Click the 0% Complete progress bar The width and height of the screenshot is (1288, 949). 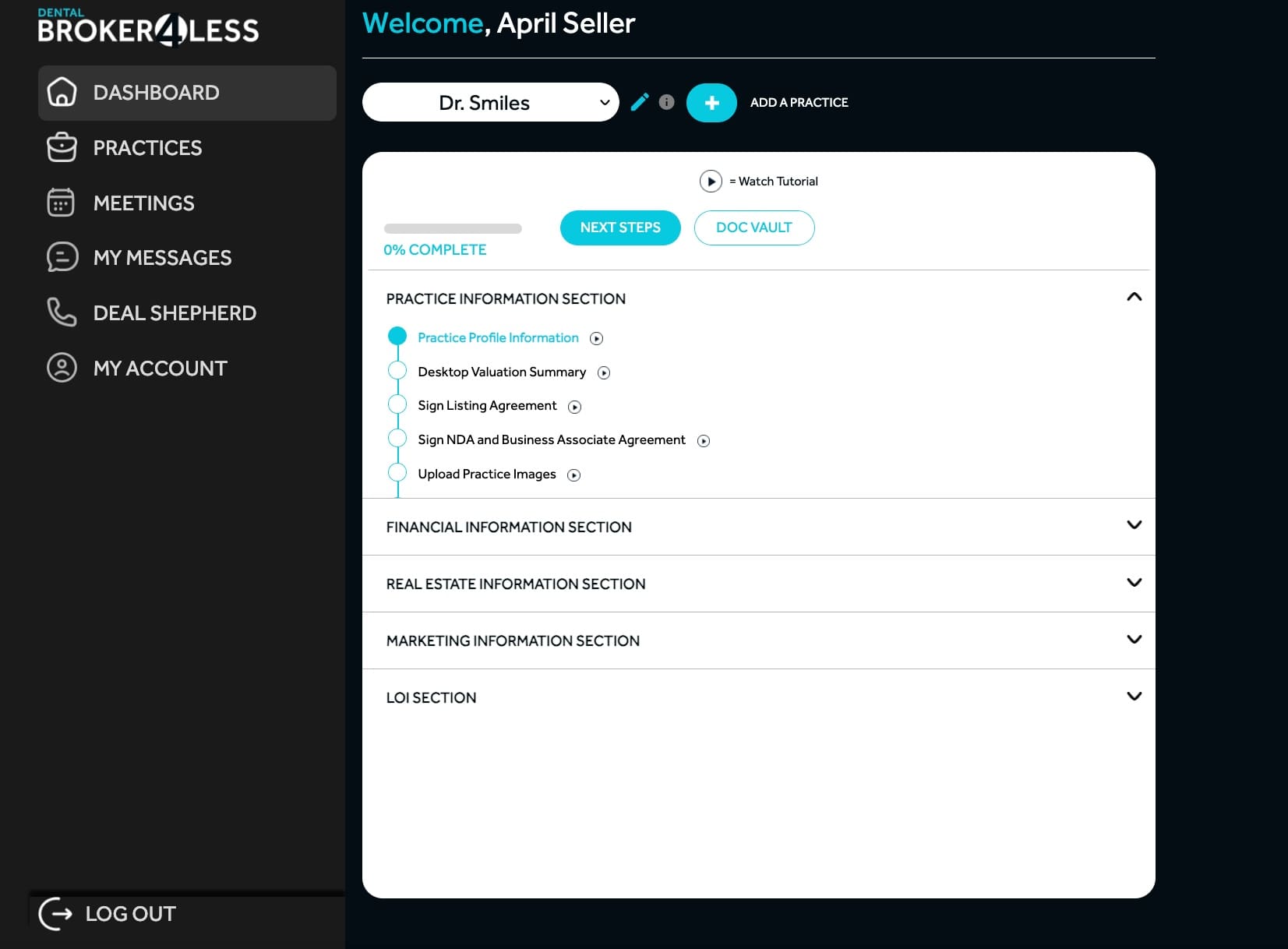click(452, 228)
